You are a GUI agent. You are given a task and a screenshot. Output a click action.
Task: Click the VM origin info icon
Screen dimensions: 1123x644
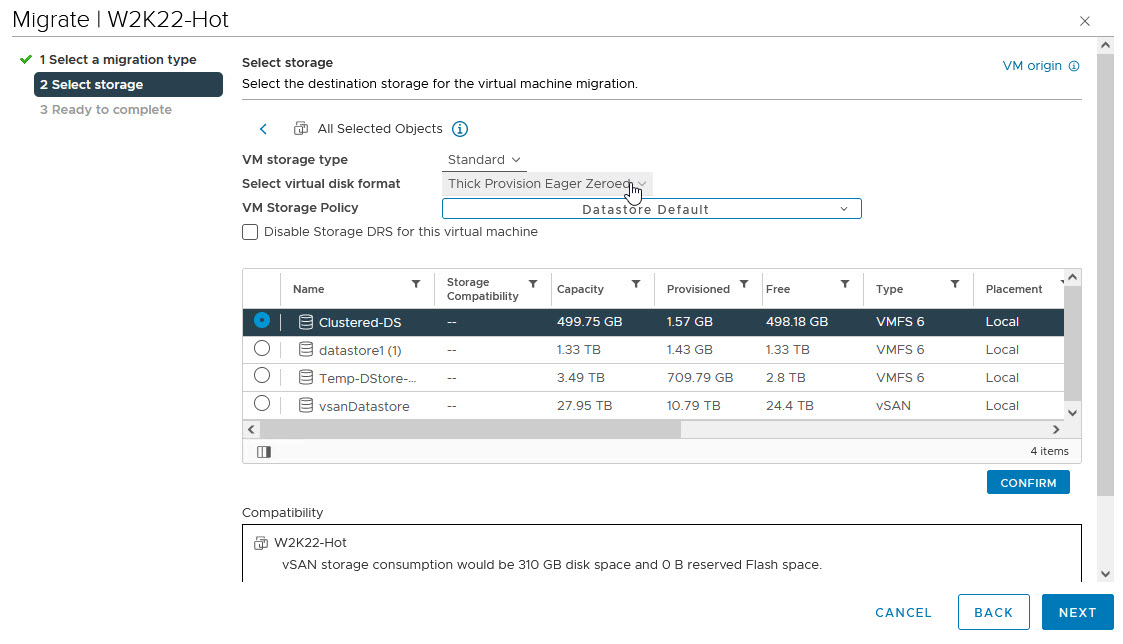tap(1074, 66)
